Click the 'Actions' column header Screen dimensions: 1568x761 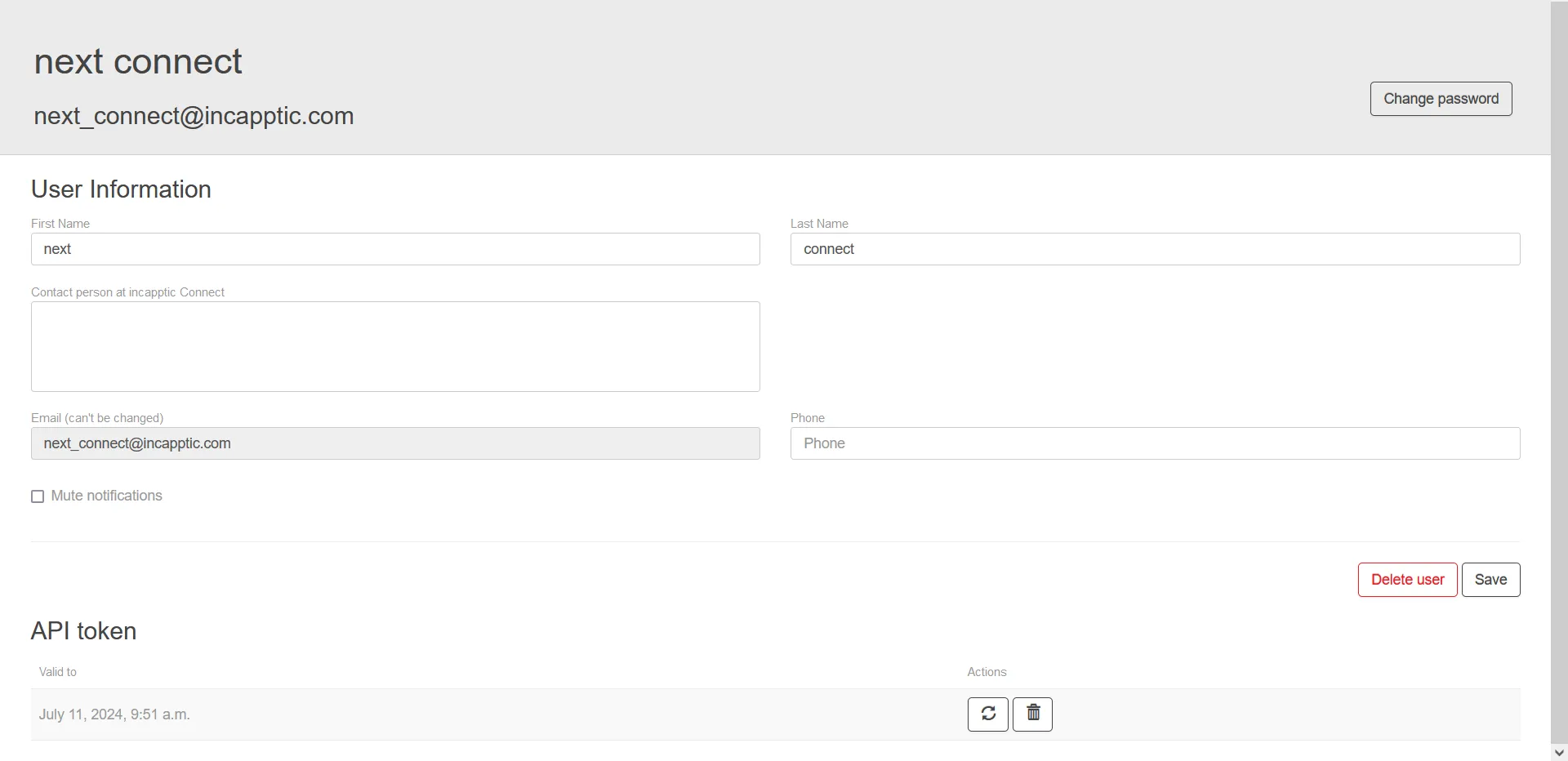point(987,672)
